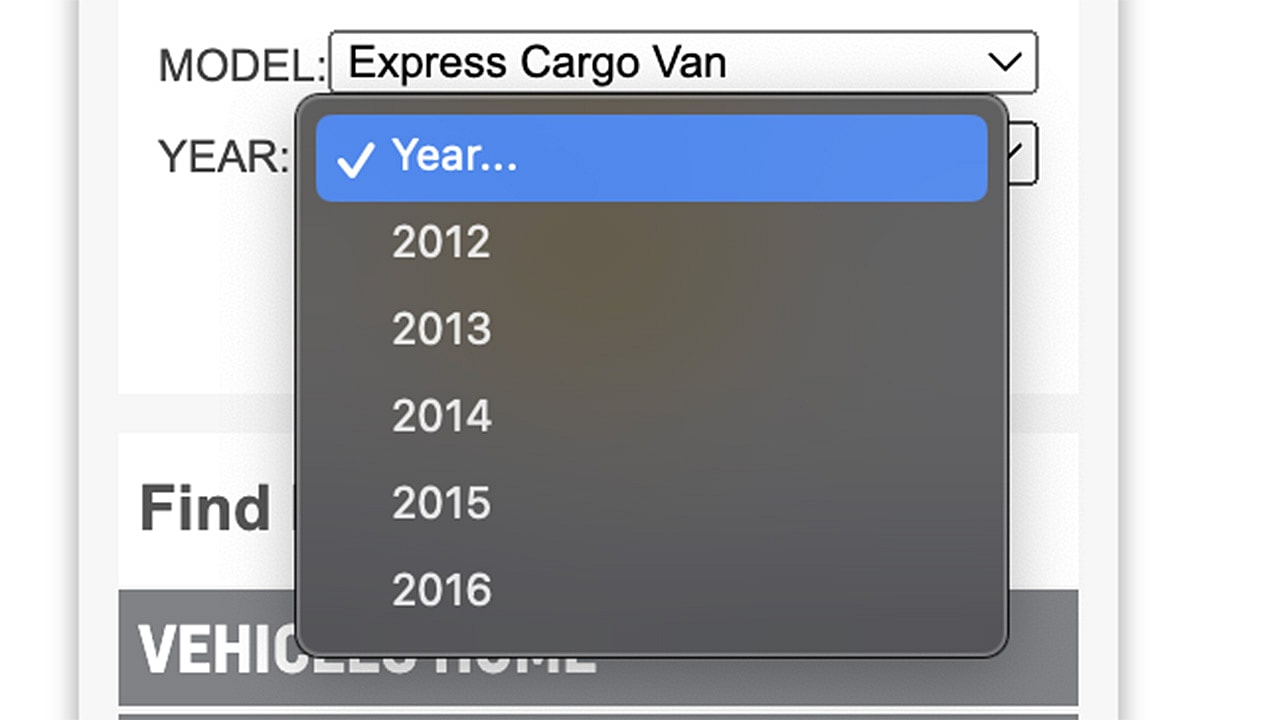Select 2016 from the year list
1280x720 pixels.
tap(441, 590)
